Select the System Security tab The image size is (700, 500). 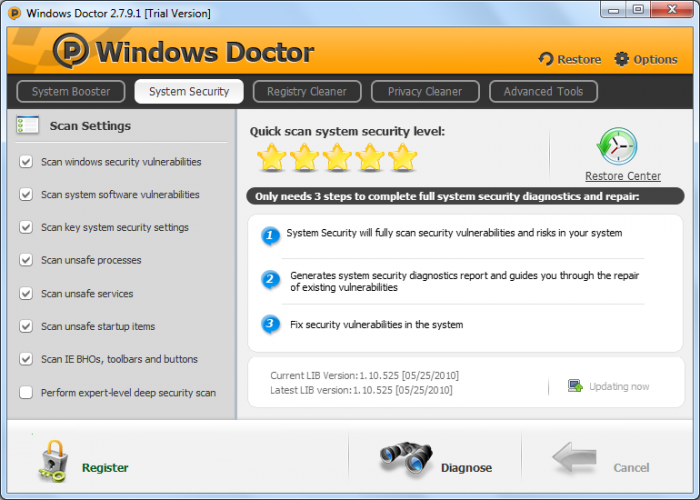pyautogui.click(x=189, y=92)
